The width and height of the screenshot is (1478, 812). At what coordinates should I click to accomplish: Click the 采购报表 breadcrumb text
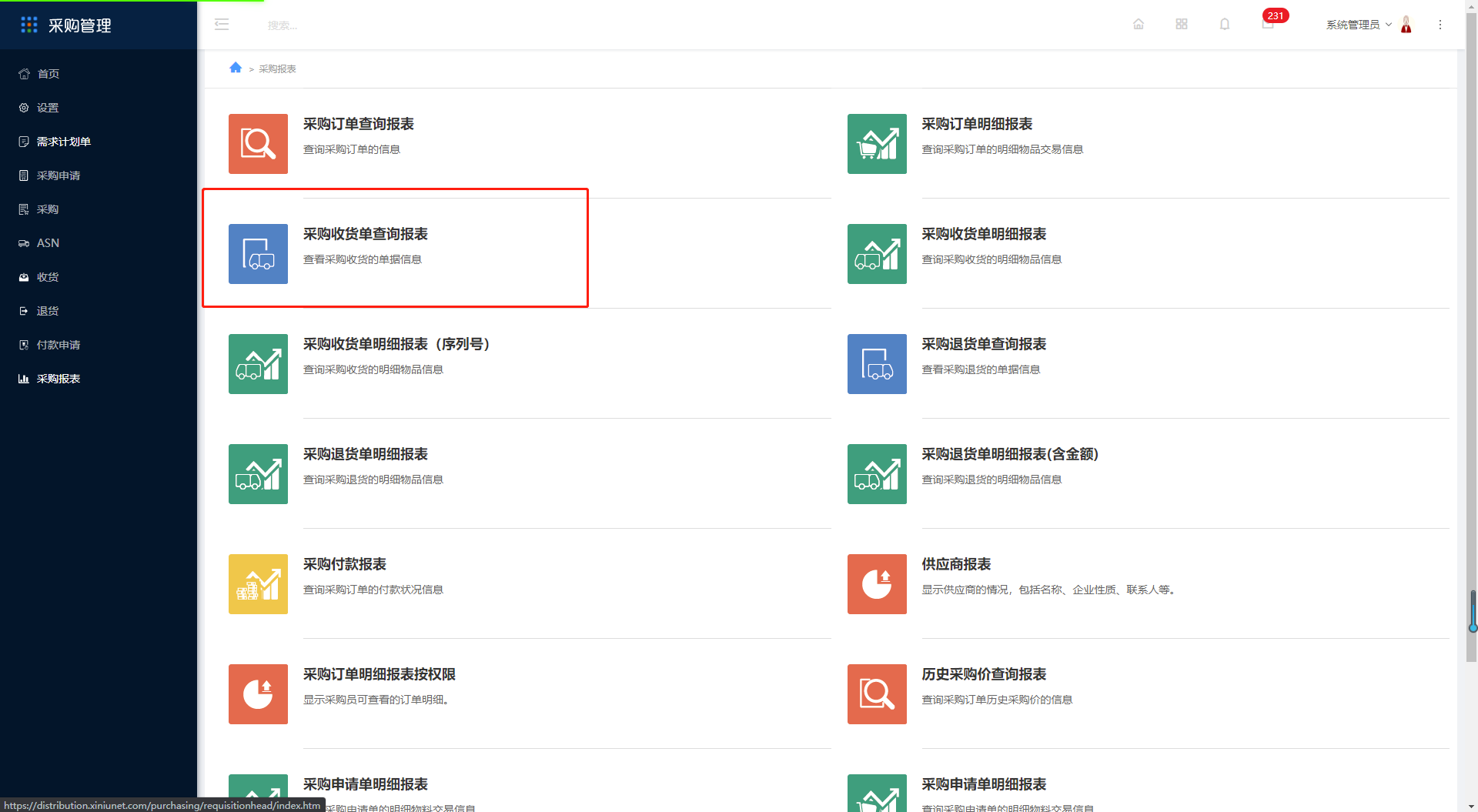tap(277, 69)
